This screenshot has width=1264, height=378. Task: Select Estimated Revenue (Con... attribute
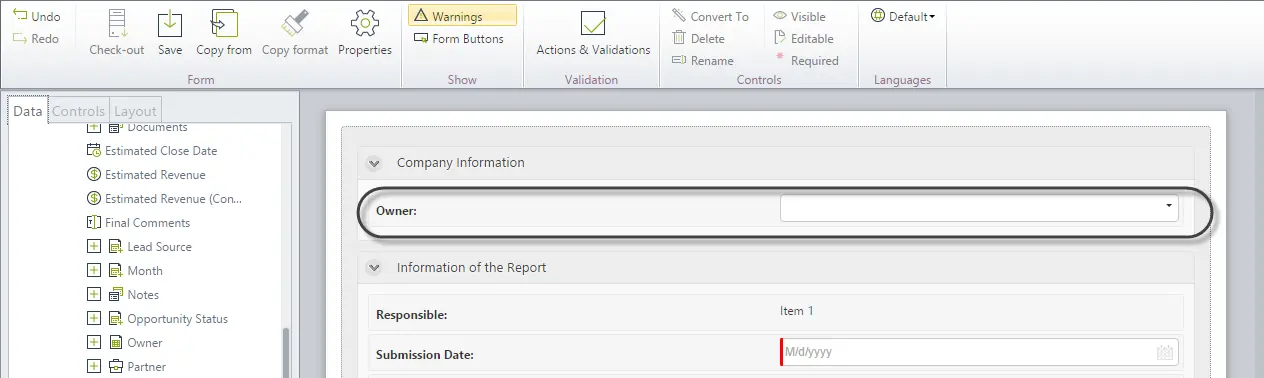(165, 199)
